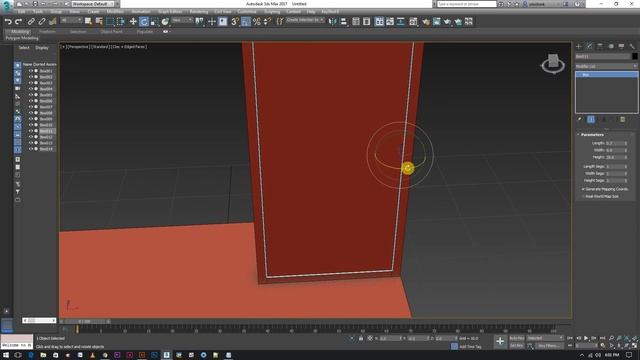640x360 pixels.
Task: Open the Rendering menu
Action: coord(199,12)
